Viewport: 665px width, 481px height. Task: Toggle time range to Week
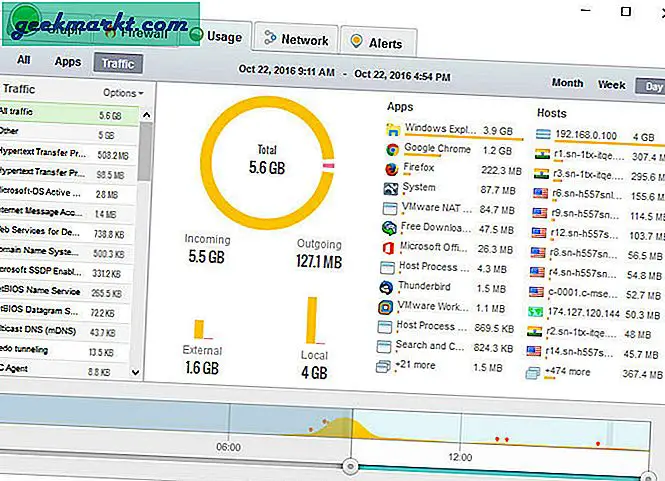point(611,85)
